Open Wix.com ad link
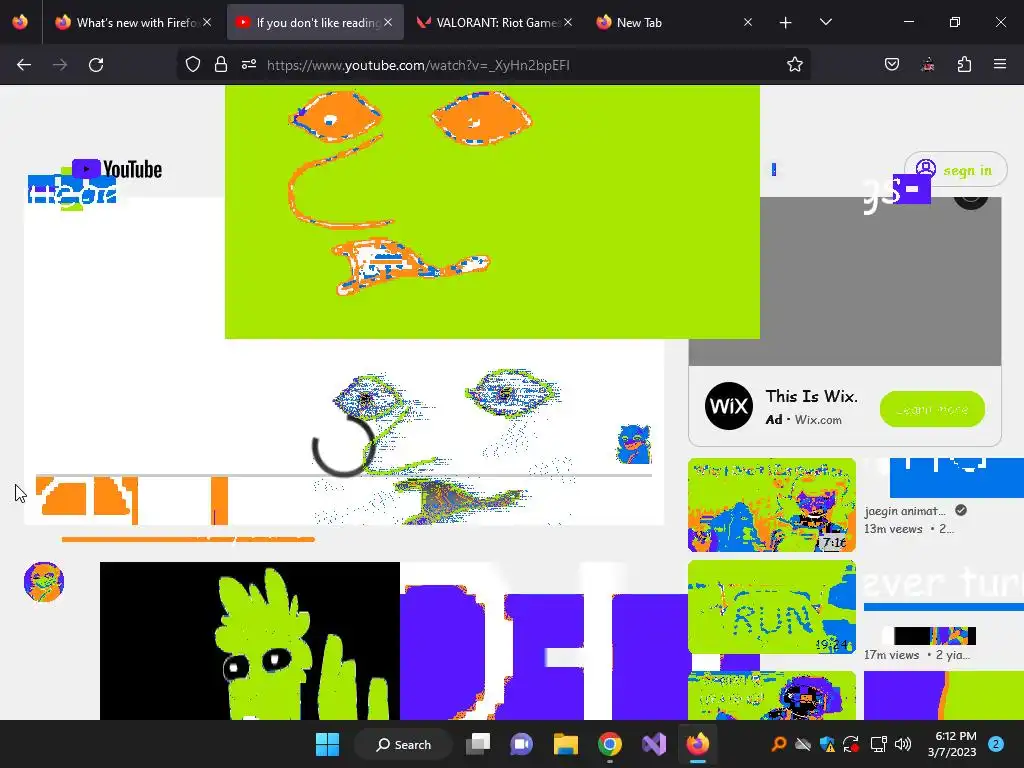This screenshot has width=1024, height=768. coord(818,420)
